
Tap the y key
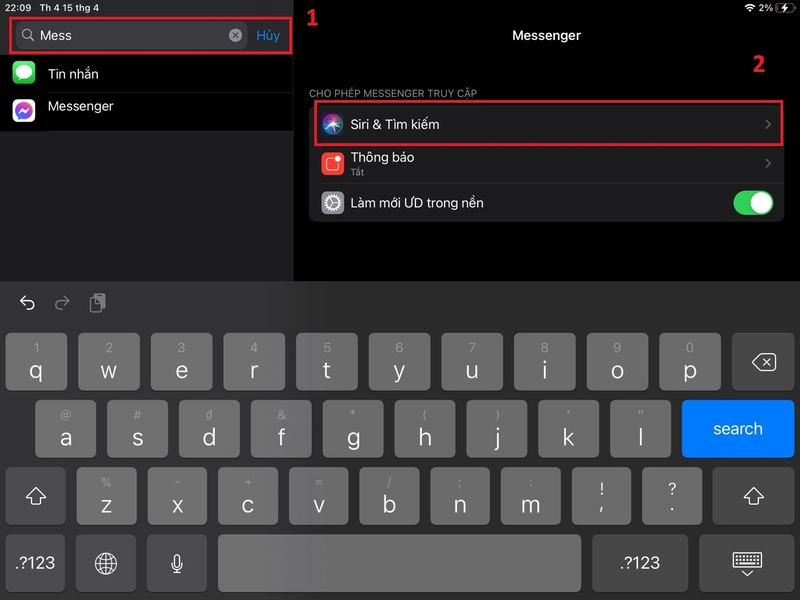(399, 362)
